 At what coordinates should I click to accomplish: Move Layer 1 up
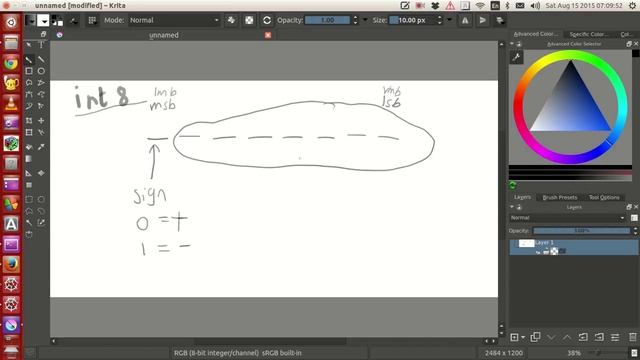(x=567, y=337)
